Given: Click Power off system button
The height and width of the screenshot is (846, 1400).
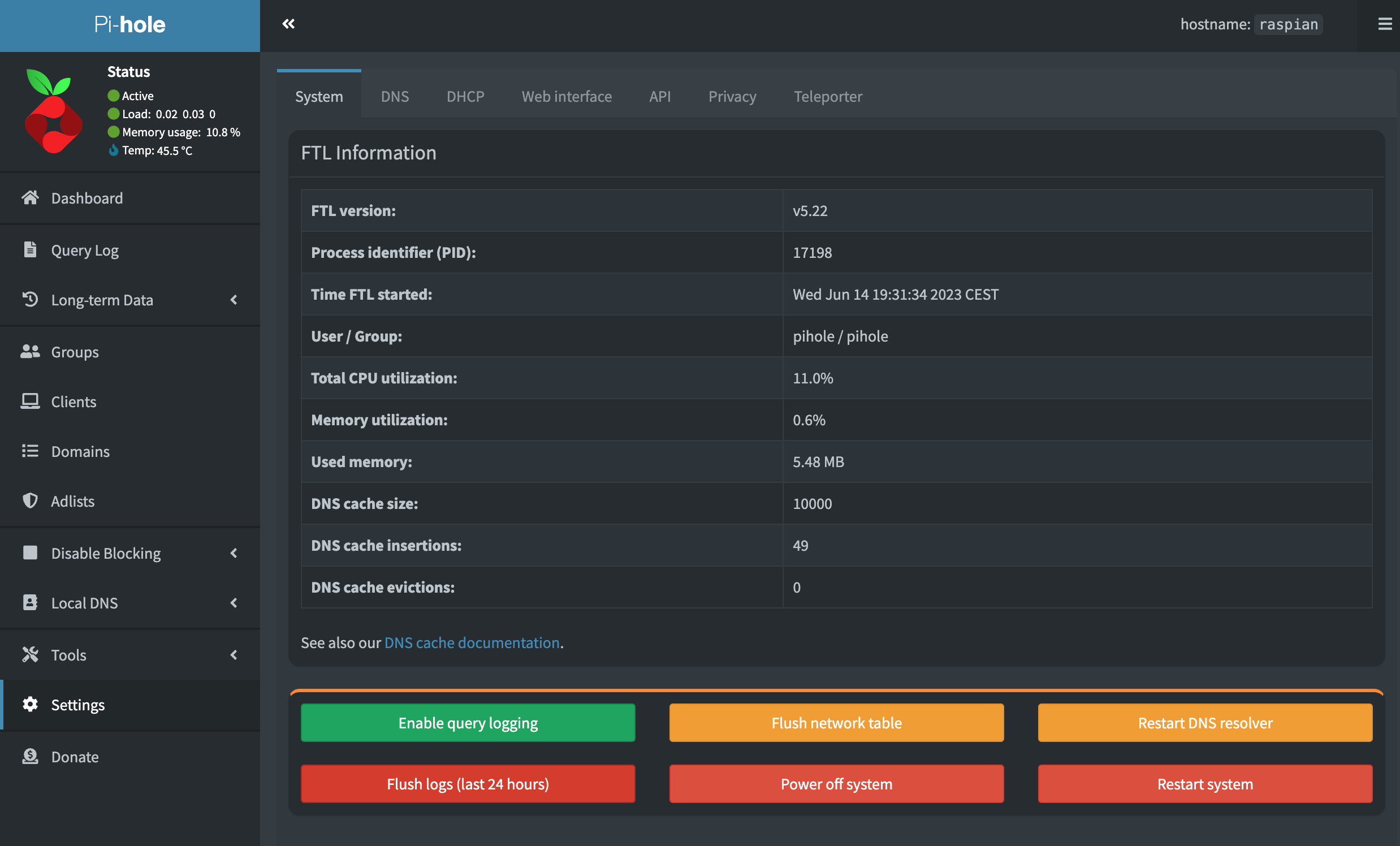Looking at the screenshot, I should click(x=836, y=783).
